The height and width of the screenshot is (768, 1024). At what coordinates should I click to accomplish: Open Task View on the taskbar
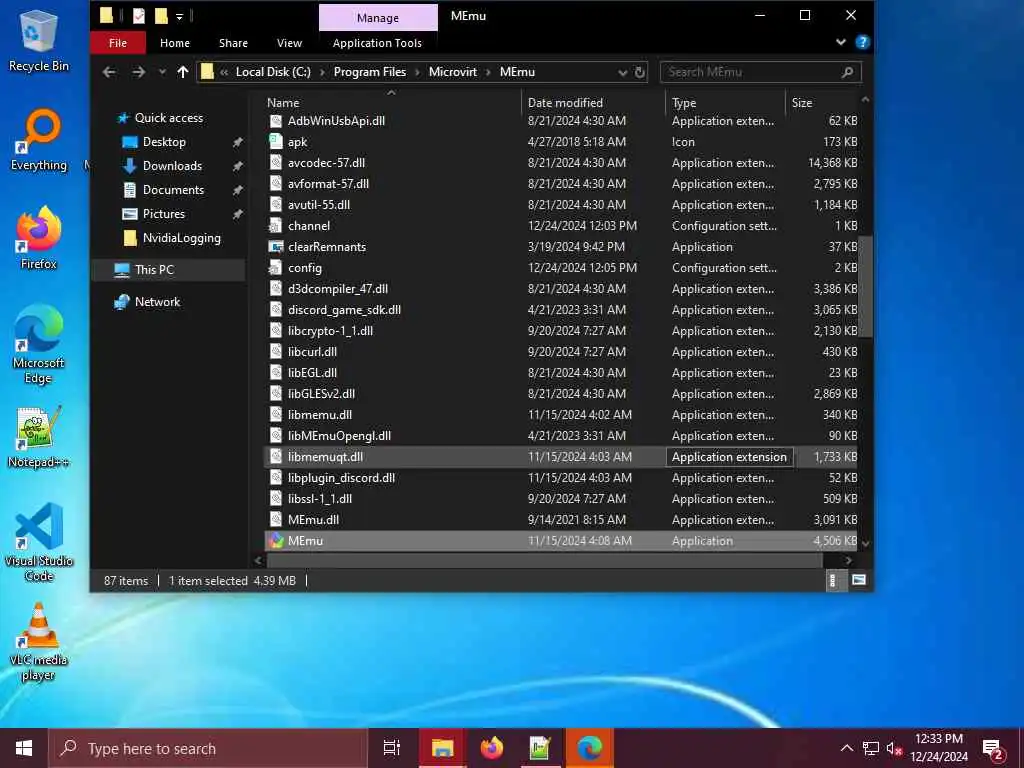(391, 748)
